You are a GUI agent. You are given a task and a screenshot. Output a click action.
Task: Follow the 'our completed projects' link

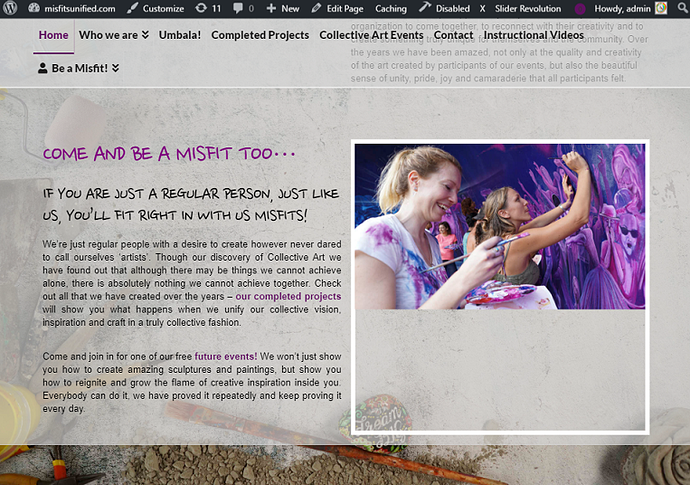coord(288,297)
